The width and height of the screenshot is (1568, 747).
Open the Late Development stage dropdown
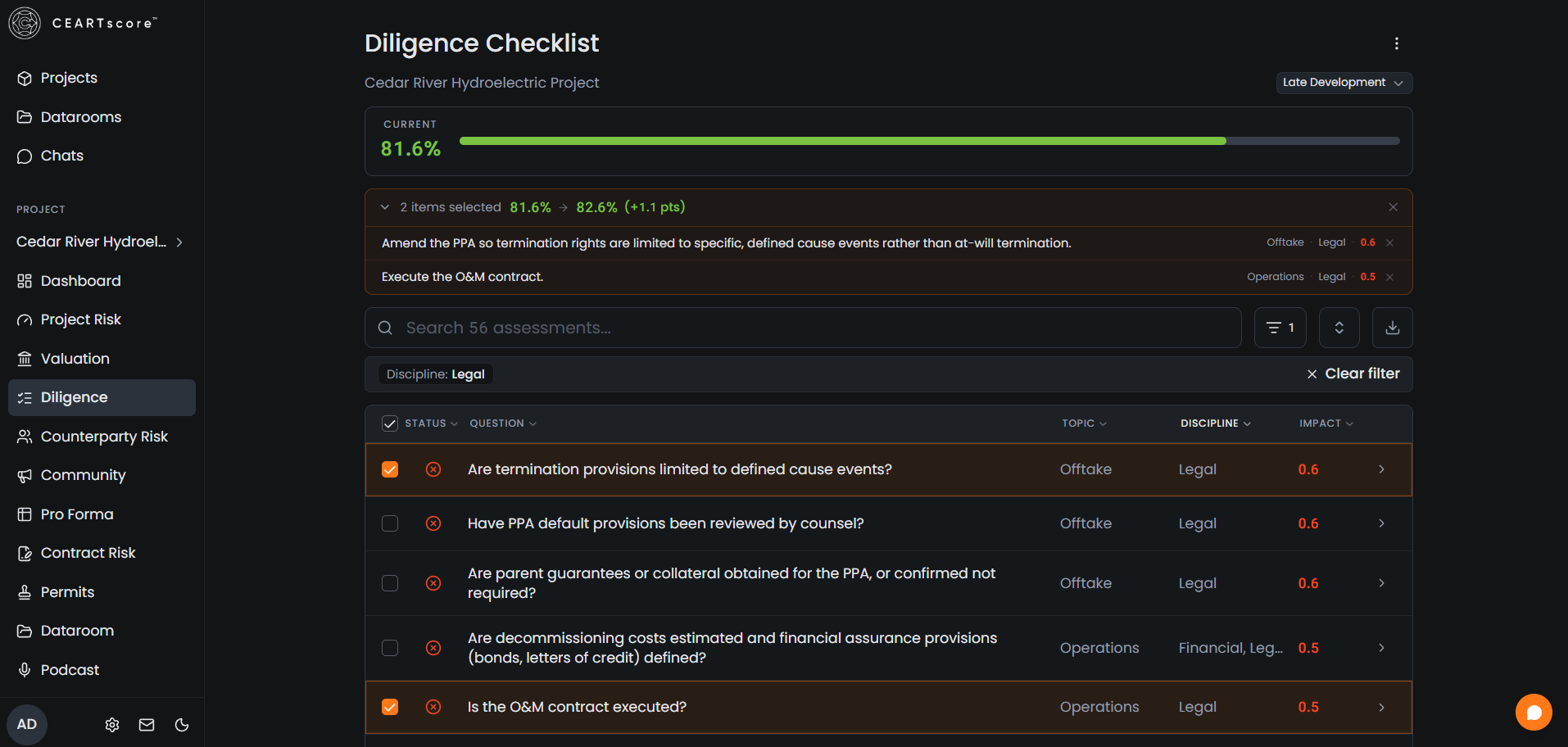1344,83
